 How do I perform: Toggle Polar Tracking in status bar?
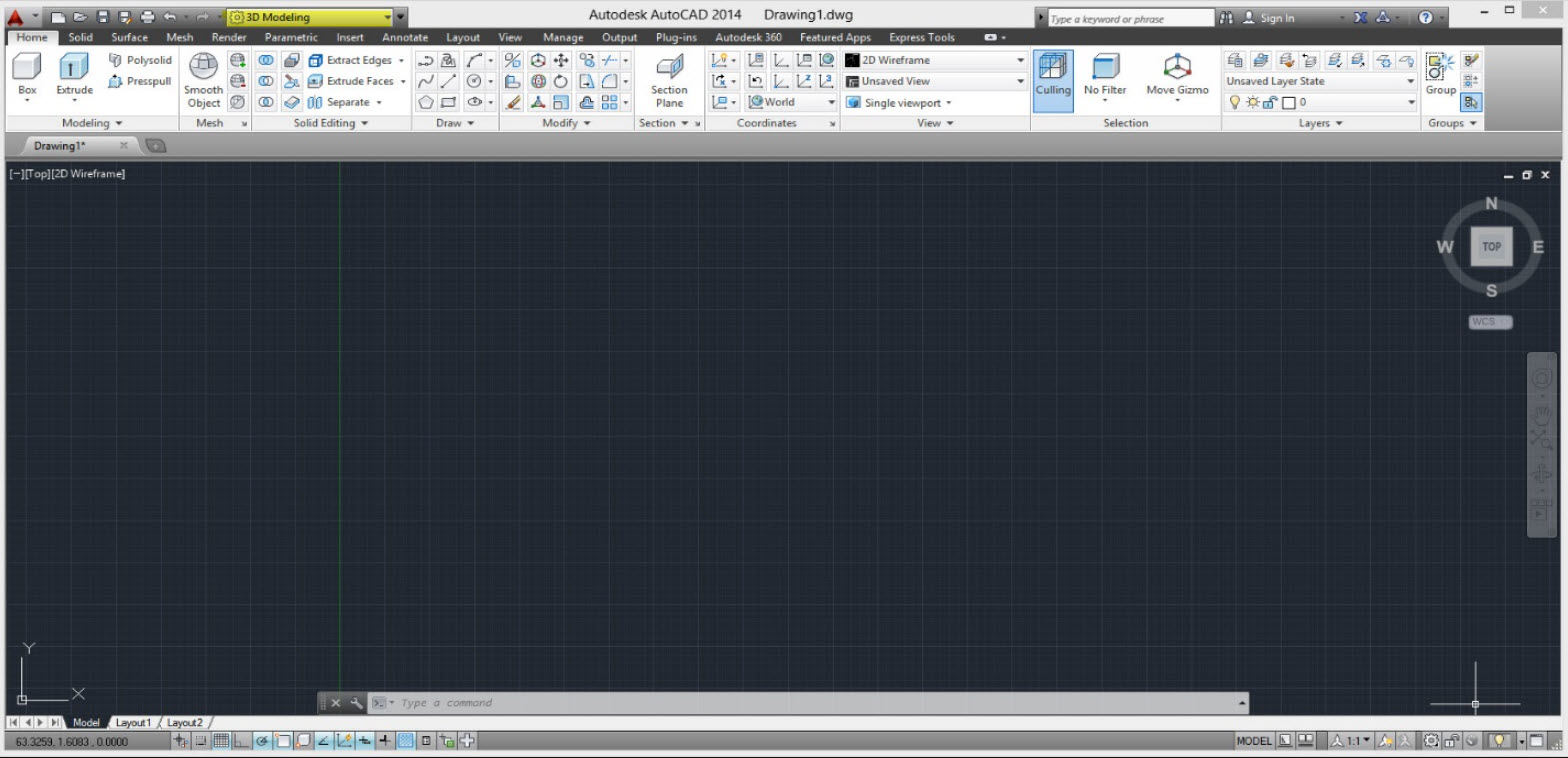[263, 741]
